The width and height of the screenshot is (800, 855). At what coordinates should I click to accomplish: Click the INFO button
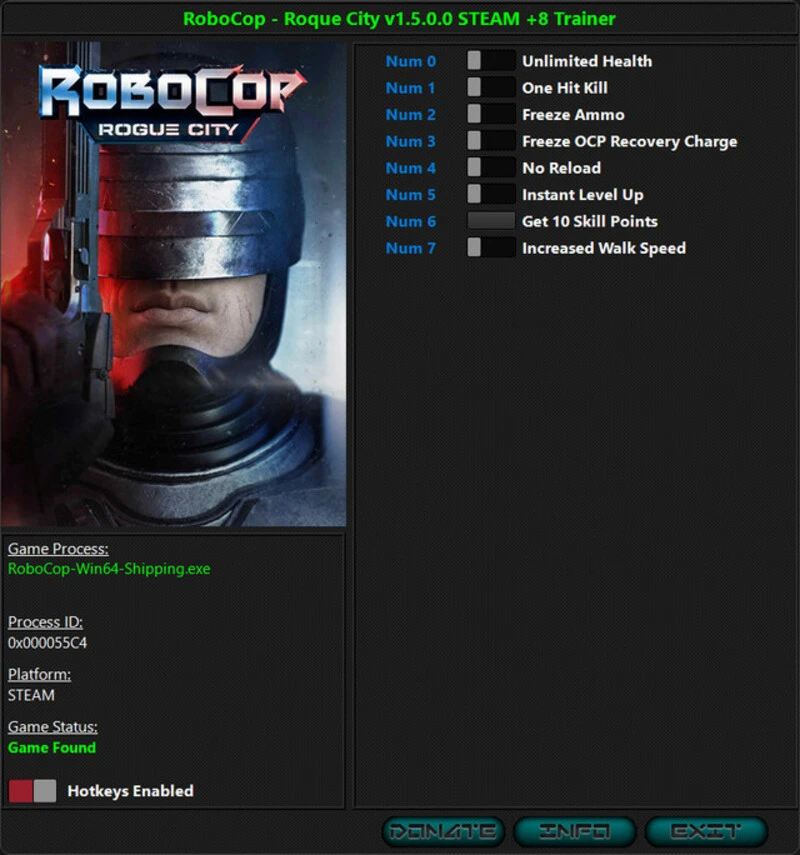coord(574,830)
